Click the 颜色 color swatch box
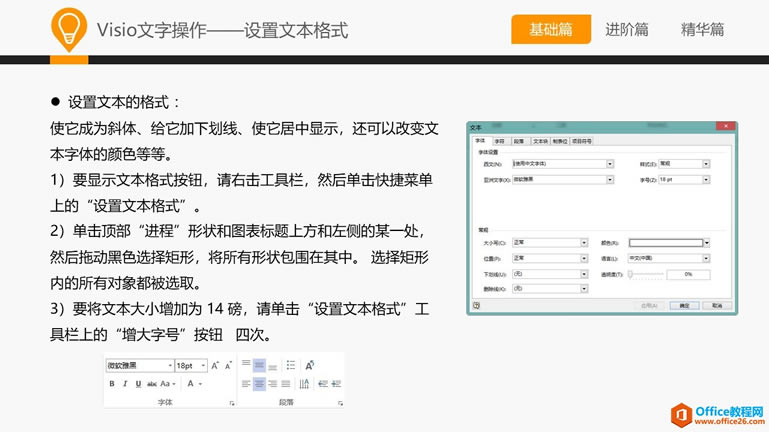769x432 pixels. (x=666, y=243)
